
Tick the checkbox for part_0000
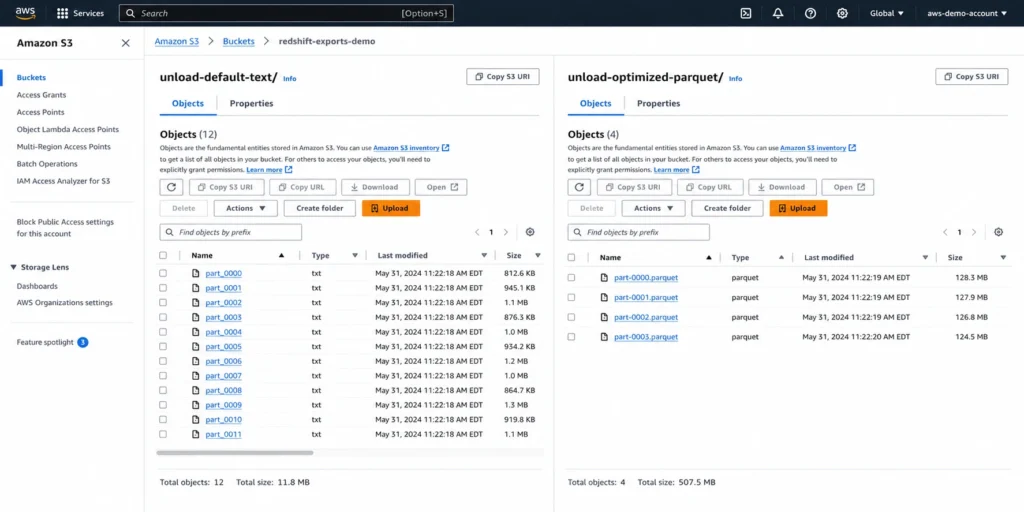tap(163, 273)
